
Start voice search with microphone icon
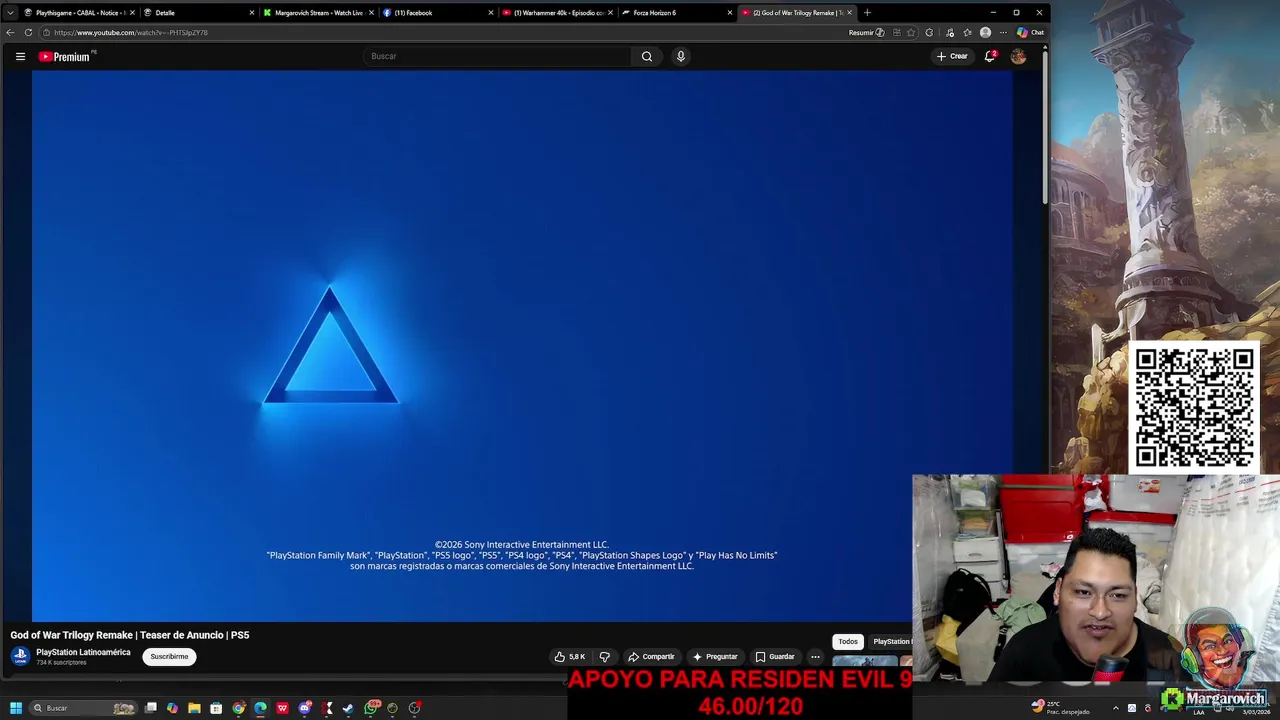[x=681, y=56]
